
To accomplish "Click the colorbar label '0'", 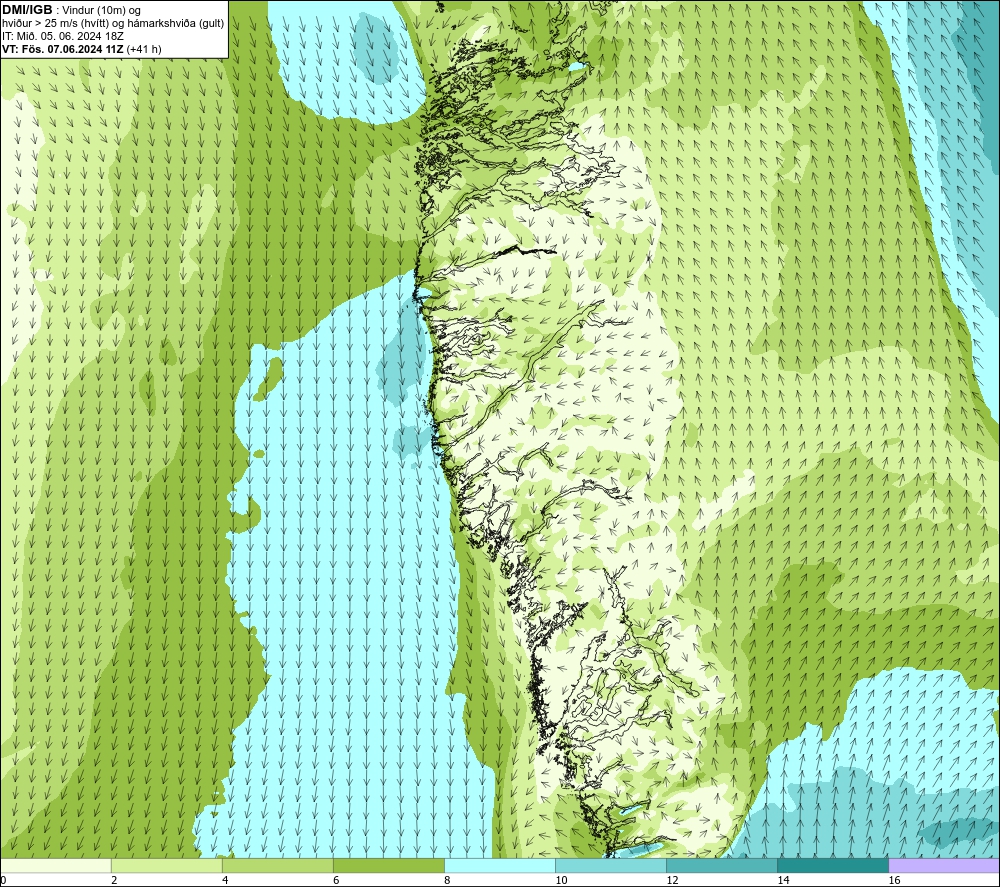I will tap(3, 881).
